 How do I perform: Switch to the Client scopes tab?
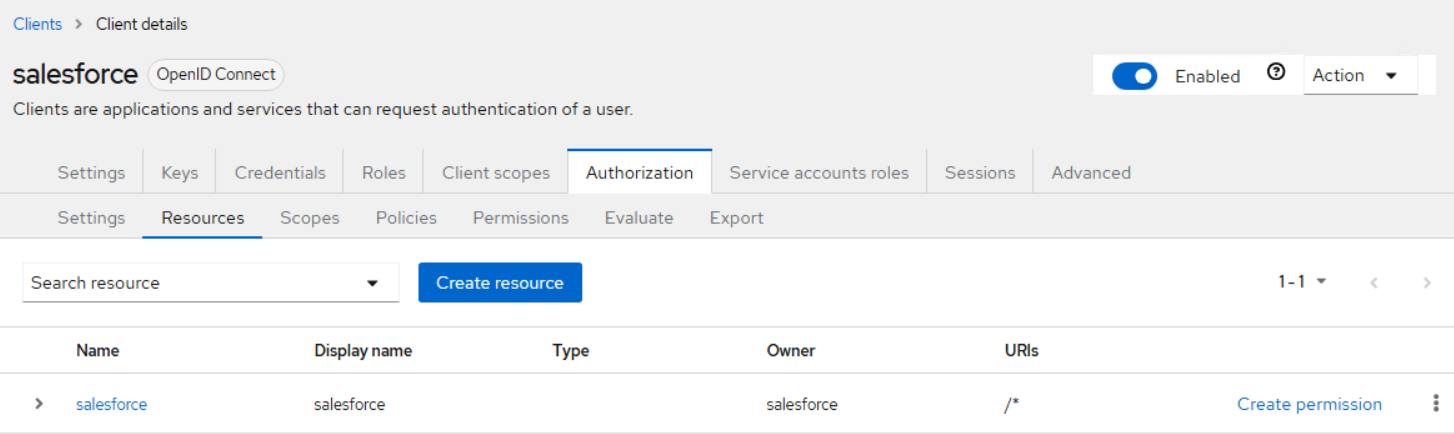coord(496,173)
